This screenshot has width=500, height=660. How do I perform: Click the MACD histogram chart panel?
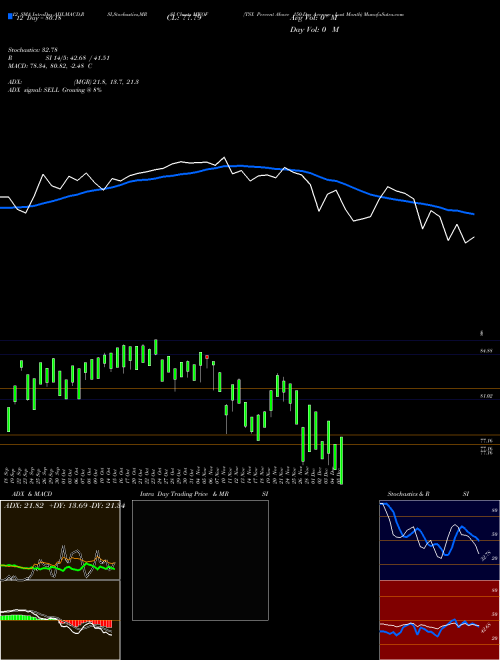[60, 620]
